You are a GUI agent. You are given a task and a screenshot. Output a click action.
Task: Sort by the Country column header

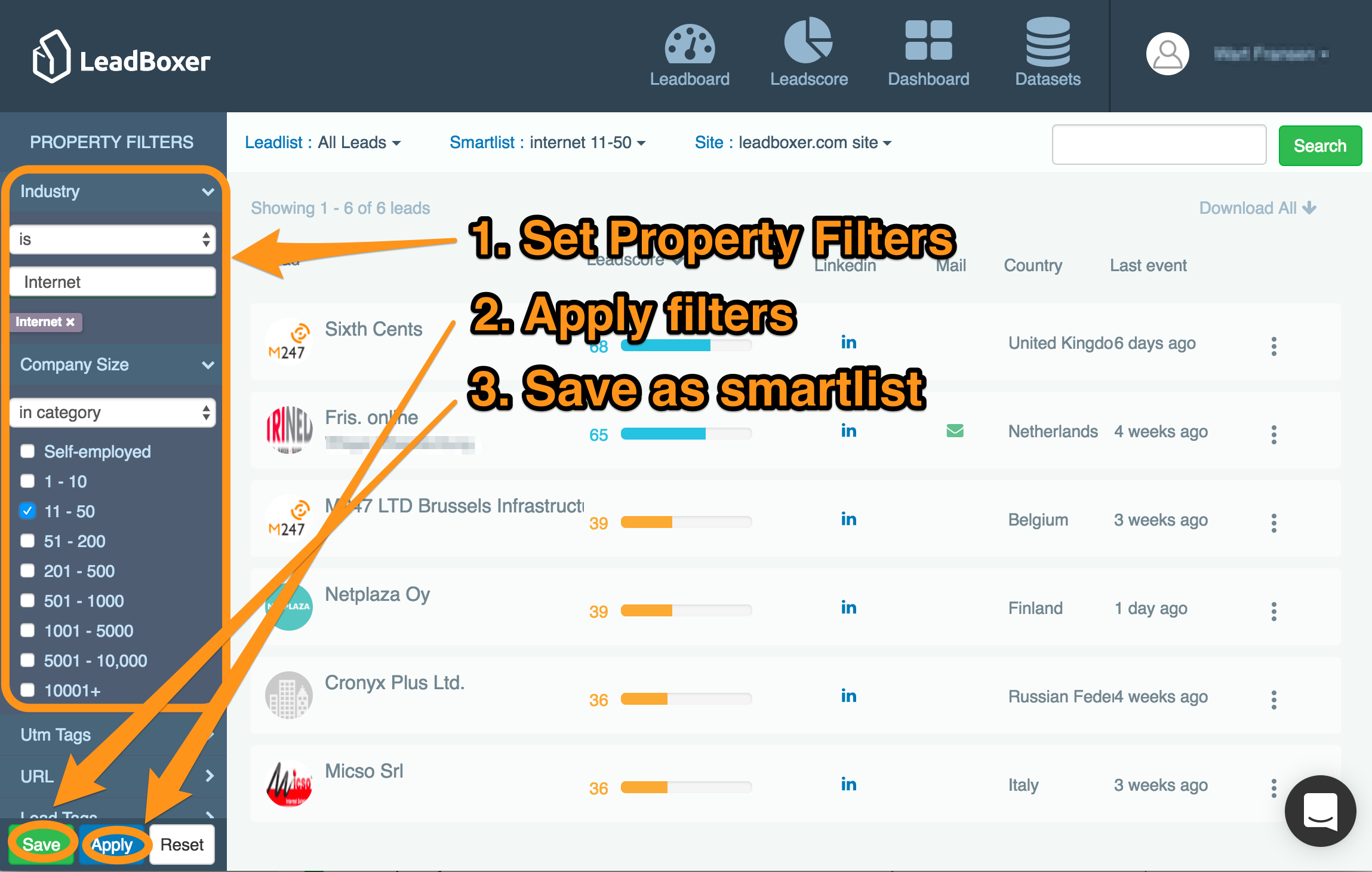click(1033, 265)
